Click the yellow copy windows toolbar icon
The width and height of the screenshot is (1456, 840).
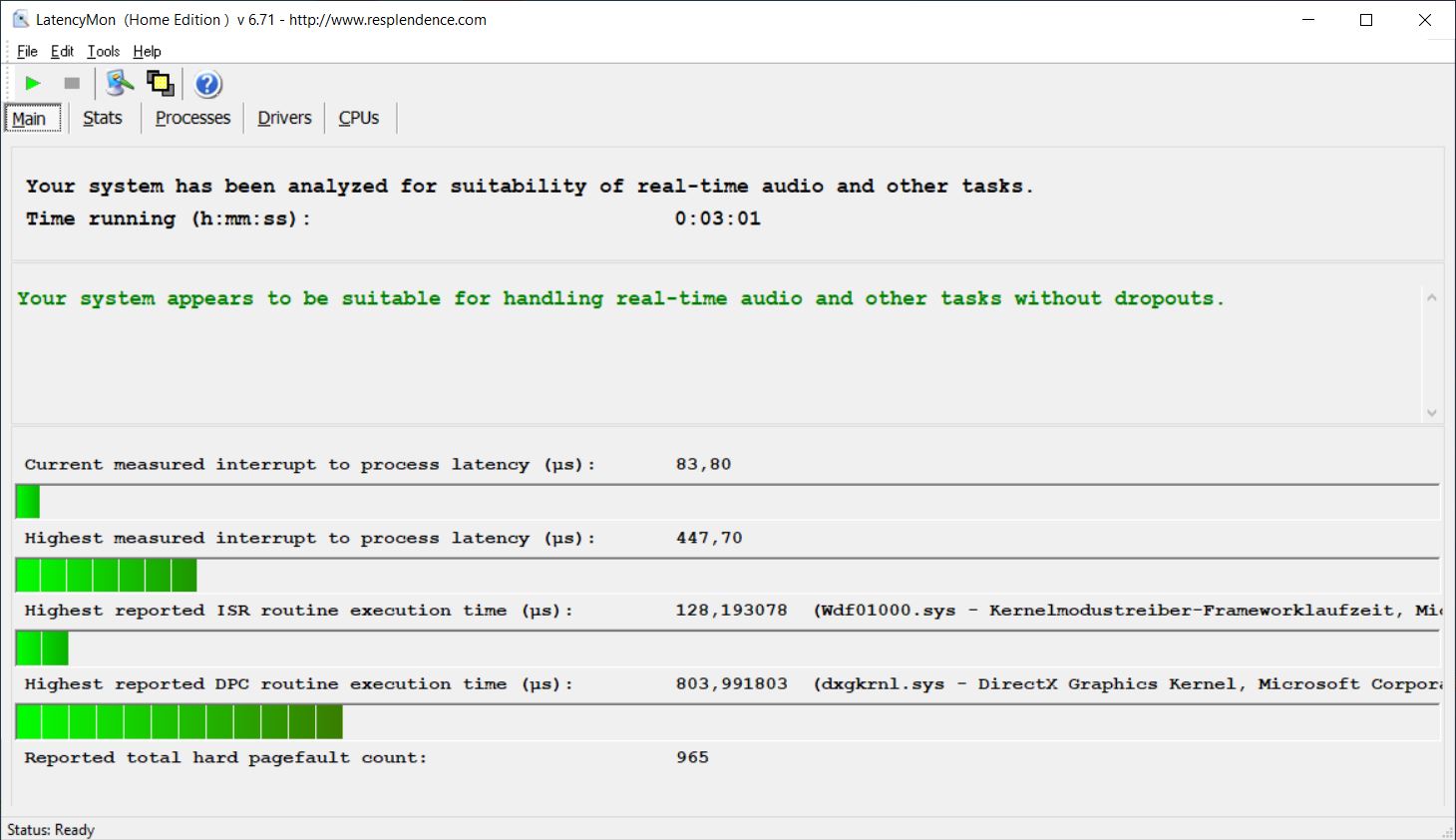(x=161, y=84)
